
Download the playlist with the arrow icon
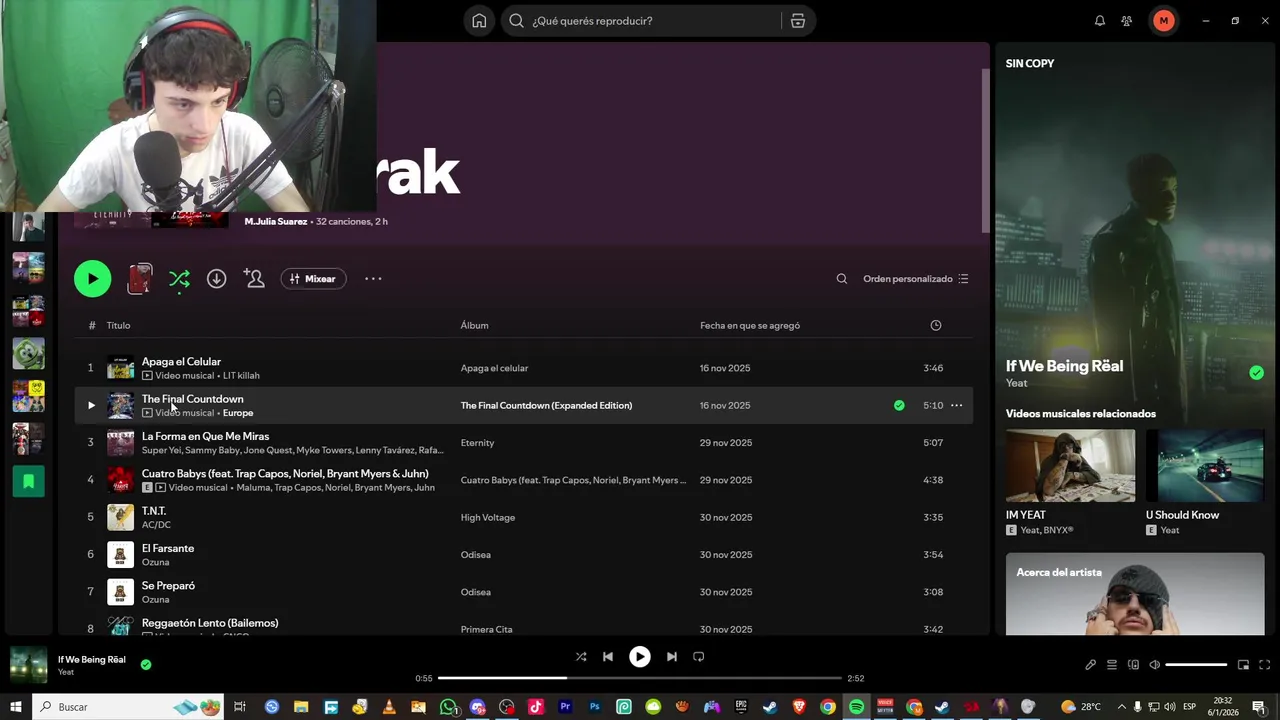(x=217, y=279)
